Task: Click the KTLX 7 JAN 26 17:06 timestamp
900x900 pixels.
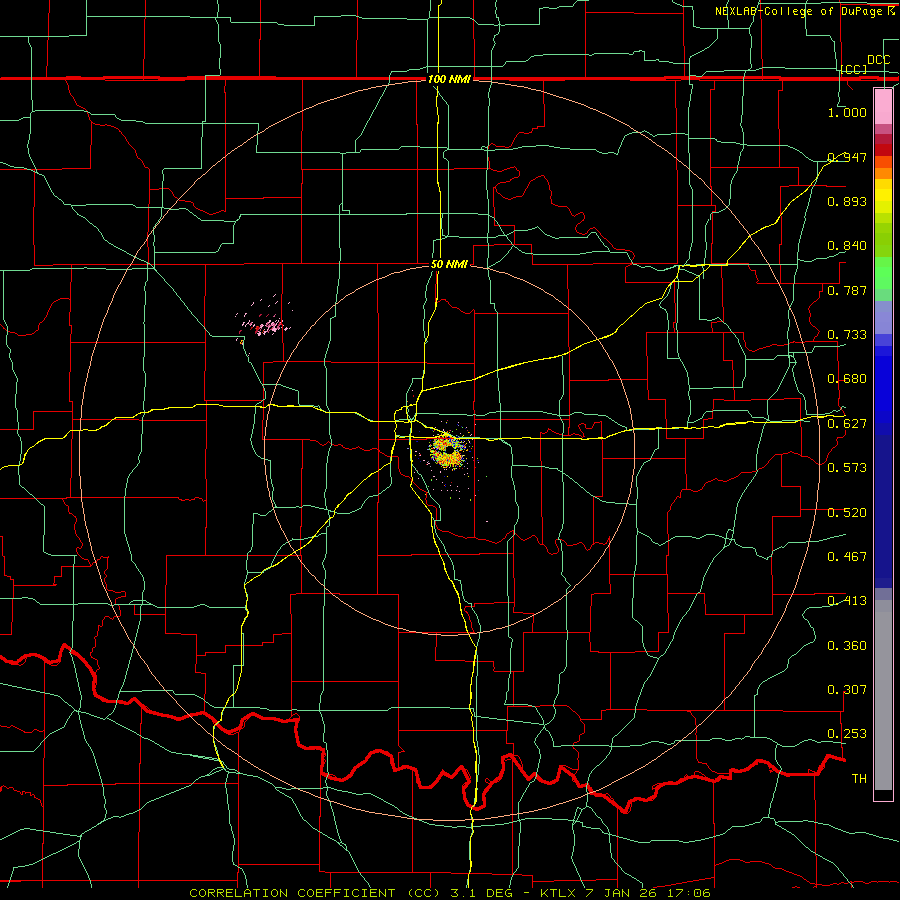Action: [625, 893]
